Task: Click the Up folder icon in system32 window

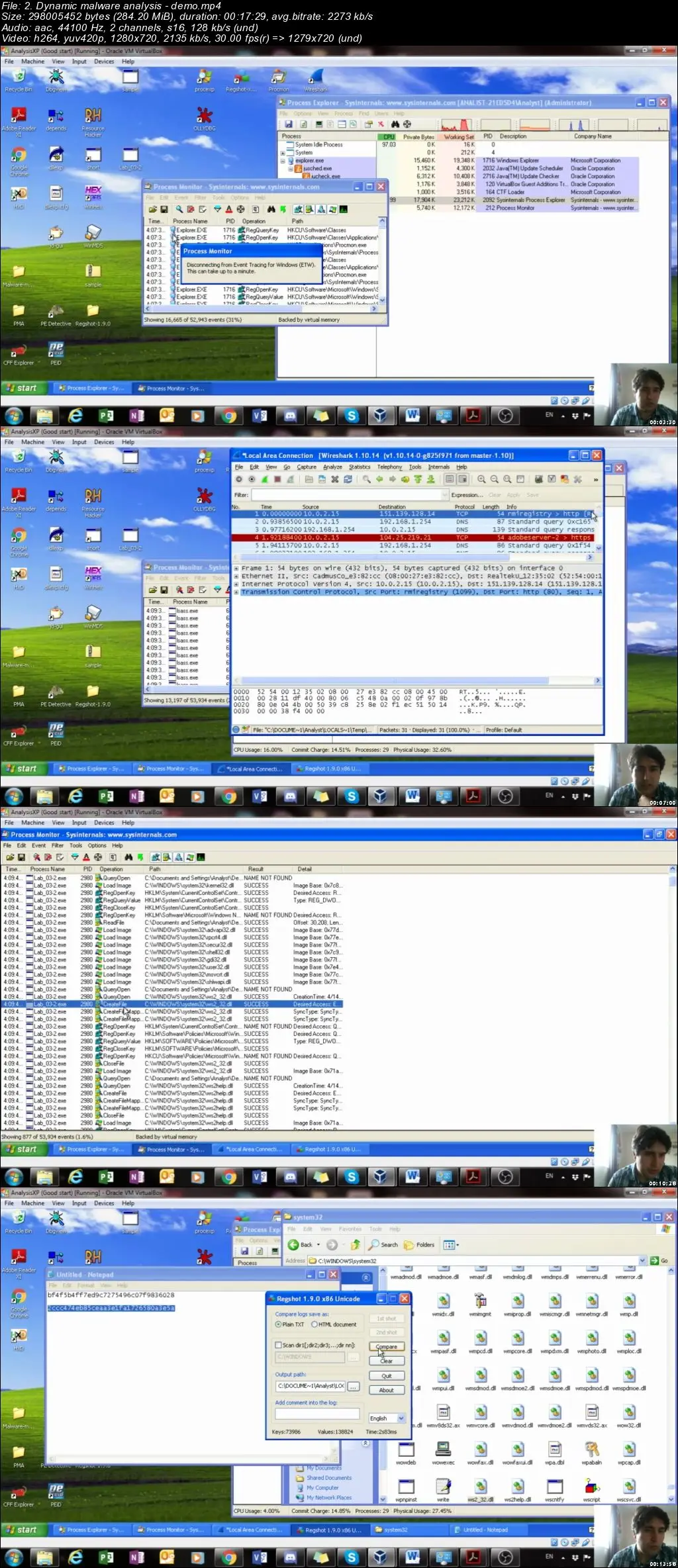Action: click(x=356, y=1244)
